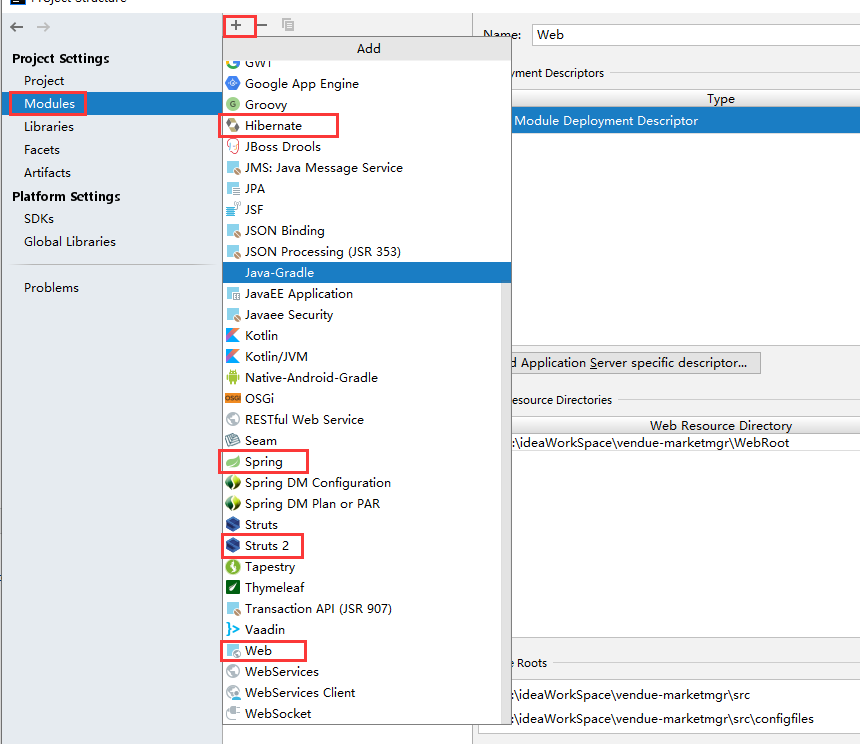This screenshot has height=744, width=860.
Task: Go forward with the right arrow
Action: tap(43, 27)
